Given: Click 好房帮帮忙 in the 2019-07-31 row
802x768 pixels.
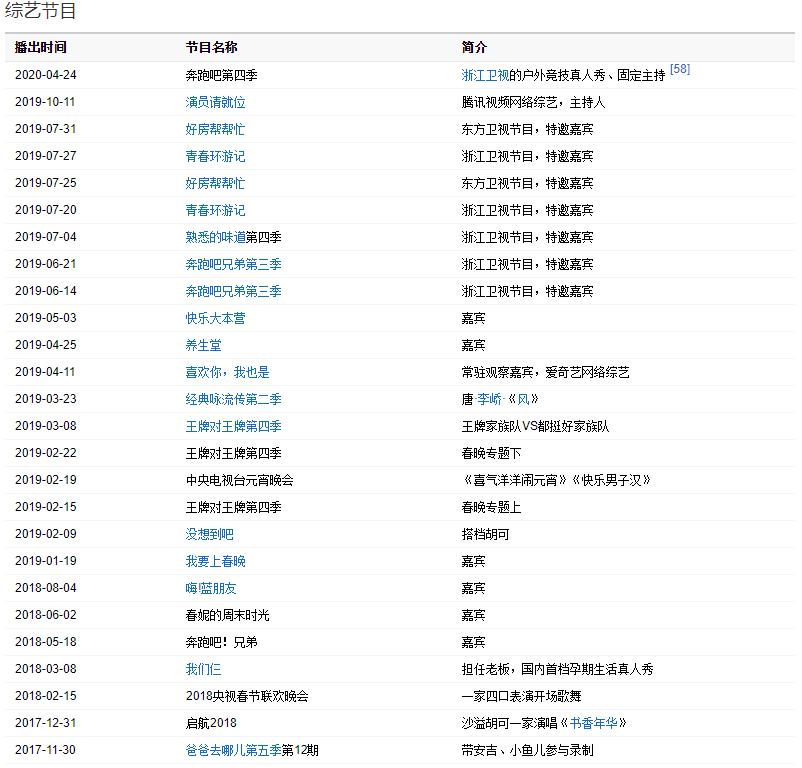Looking at the screenshot, I should 215,129.
